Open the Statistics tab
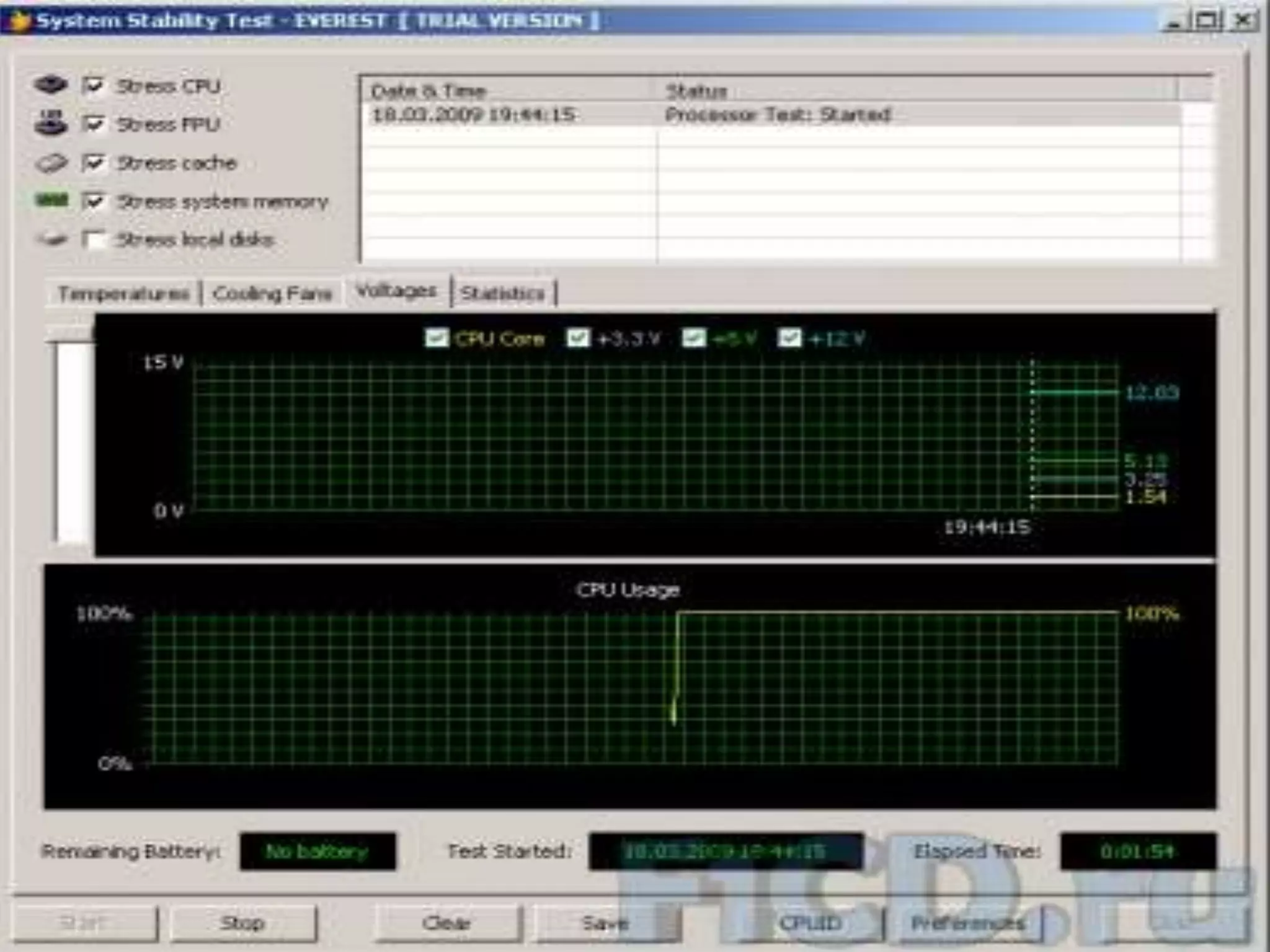 502,293
